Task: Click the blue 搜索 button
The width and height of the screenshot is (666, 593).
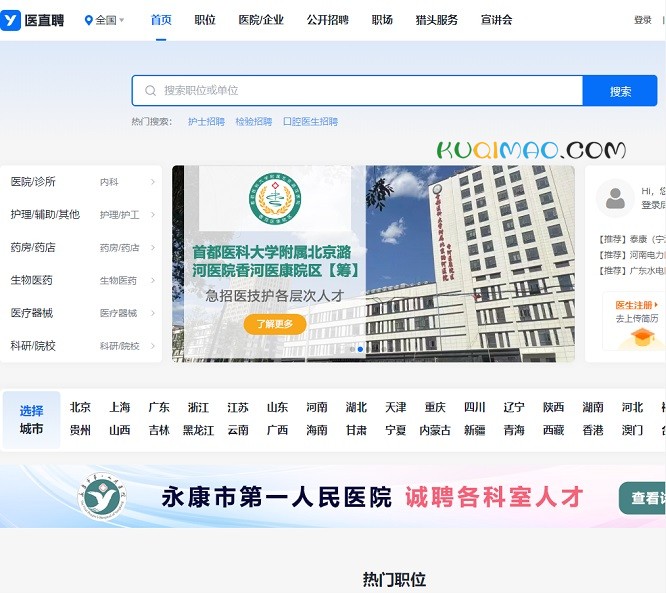Action: pos(620,91)
